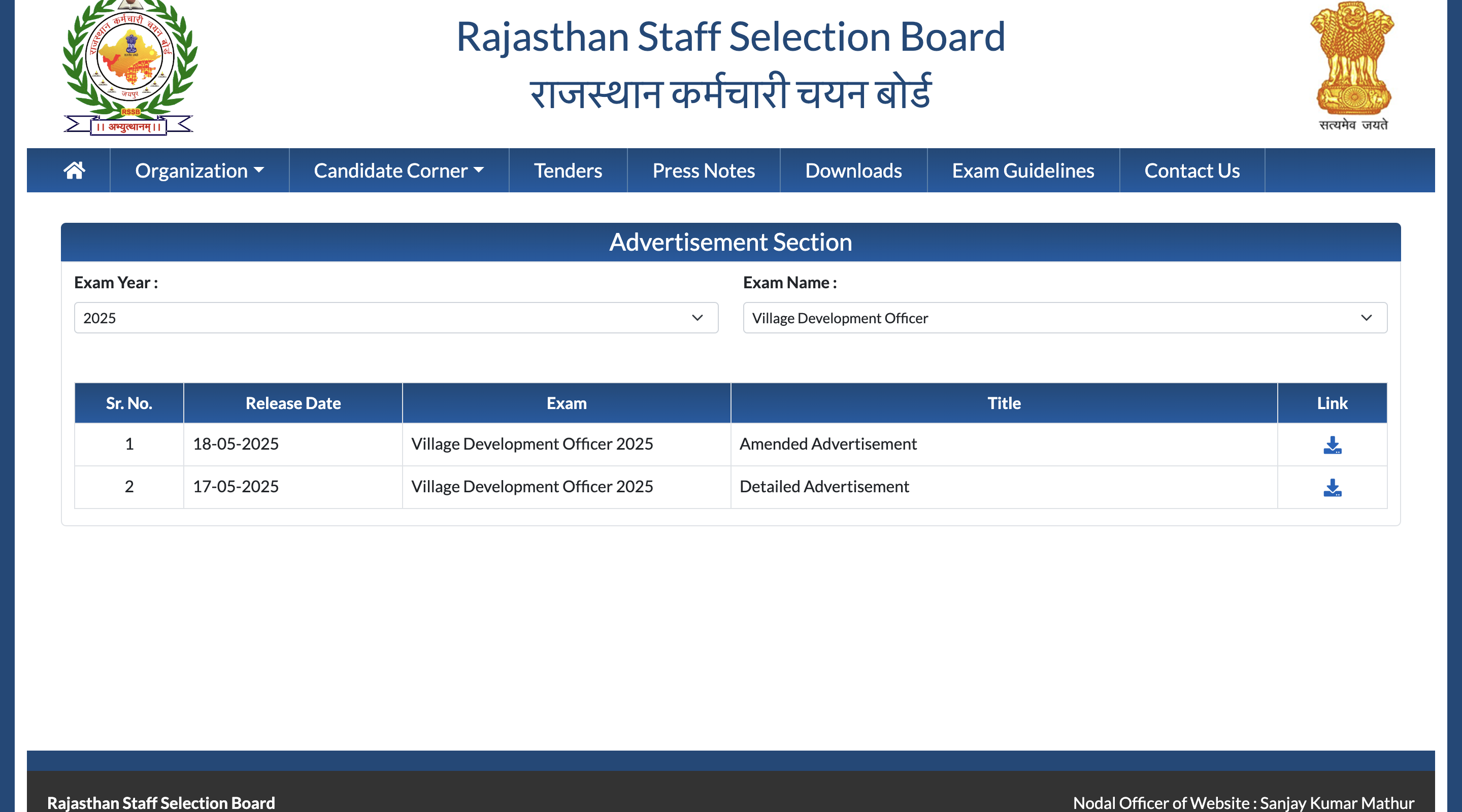View Exam Guidelines
The width and height of the screenshot is (1462, 812).
[1023, 170]
